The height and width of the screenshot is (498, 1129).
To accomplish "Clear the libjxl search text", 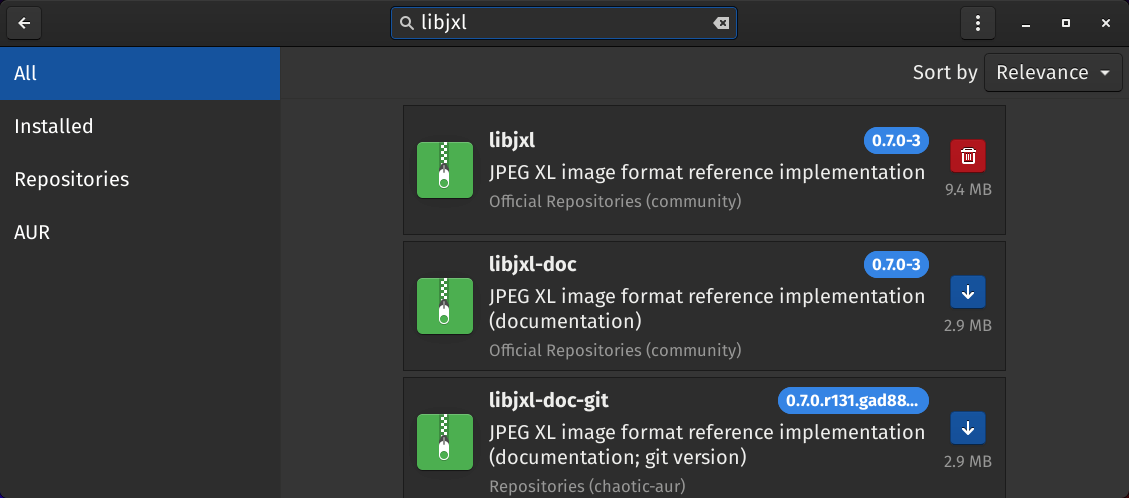I will tap(721, 23).
